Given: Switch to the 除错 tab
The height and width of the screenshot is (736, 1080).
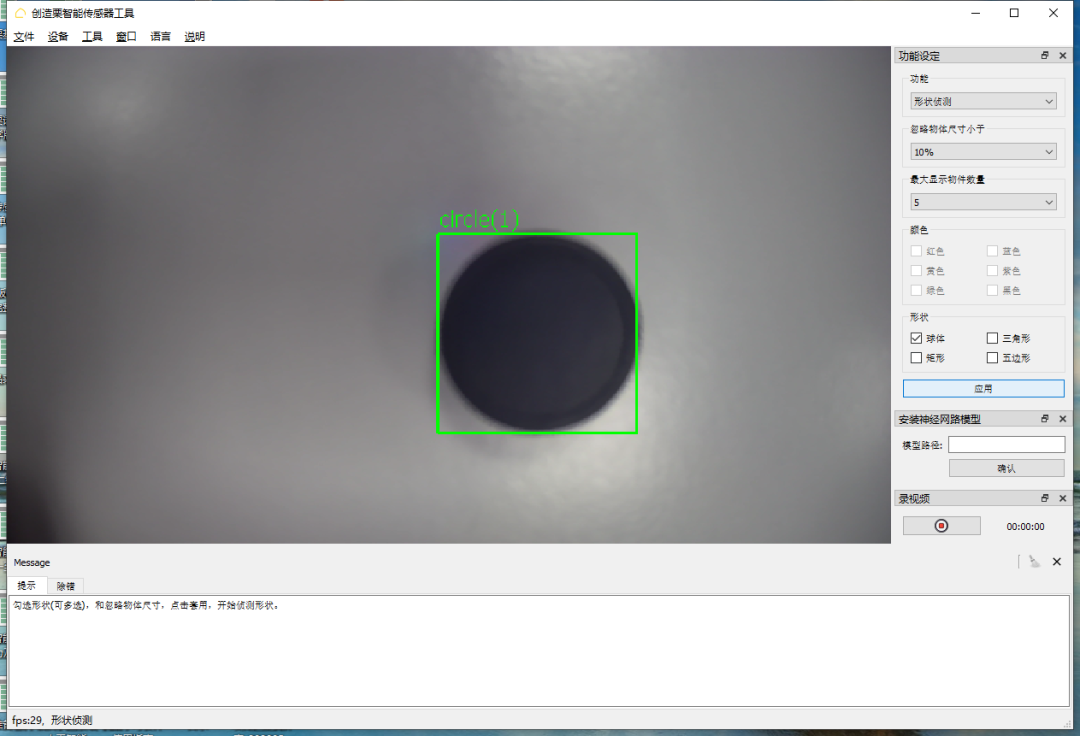Looking at the screenshot, I should point(66,586).
